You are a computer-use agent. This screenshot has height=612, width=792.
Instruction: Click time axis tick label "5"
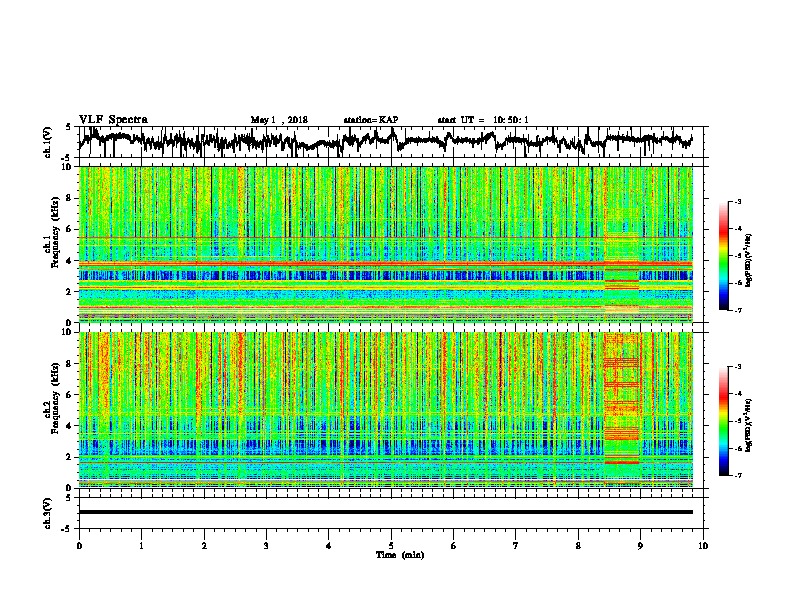(x=391, y=546)
